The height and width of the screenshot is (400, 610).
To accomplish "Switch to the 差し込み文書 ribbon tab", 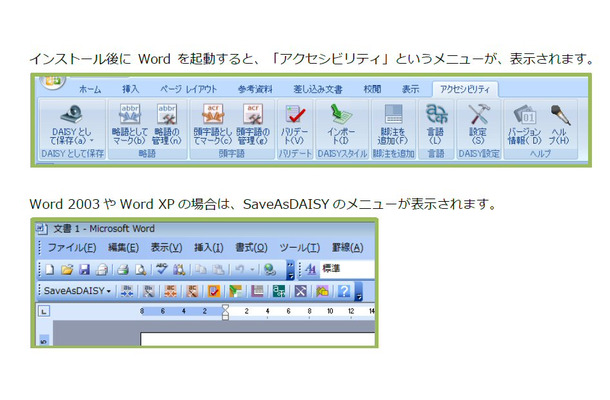I will [318, 89].
